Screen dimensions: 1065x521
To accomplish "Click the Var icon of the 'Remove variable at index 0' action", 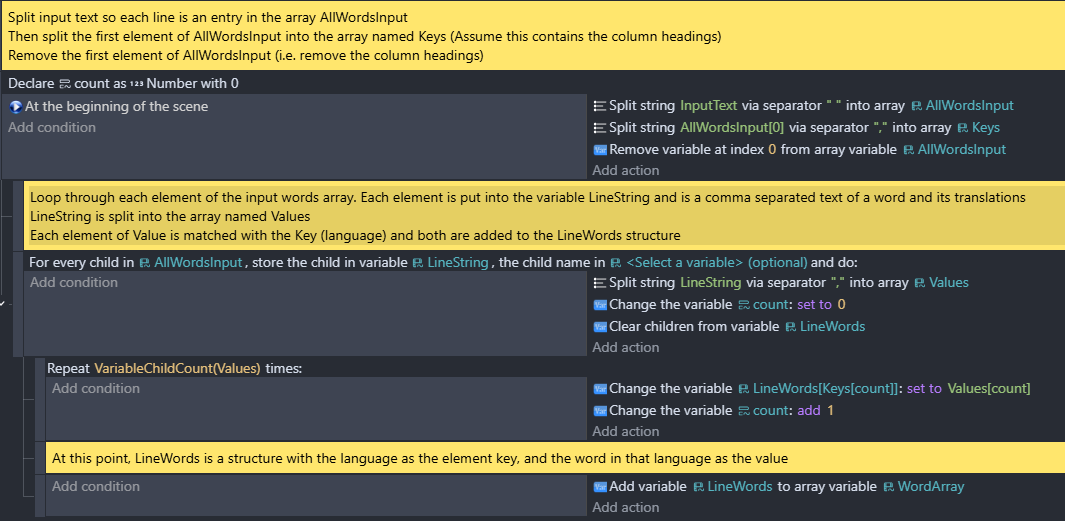I will pyautogui.click(x=600, y=149).
